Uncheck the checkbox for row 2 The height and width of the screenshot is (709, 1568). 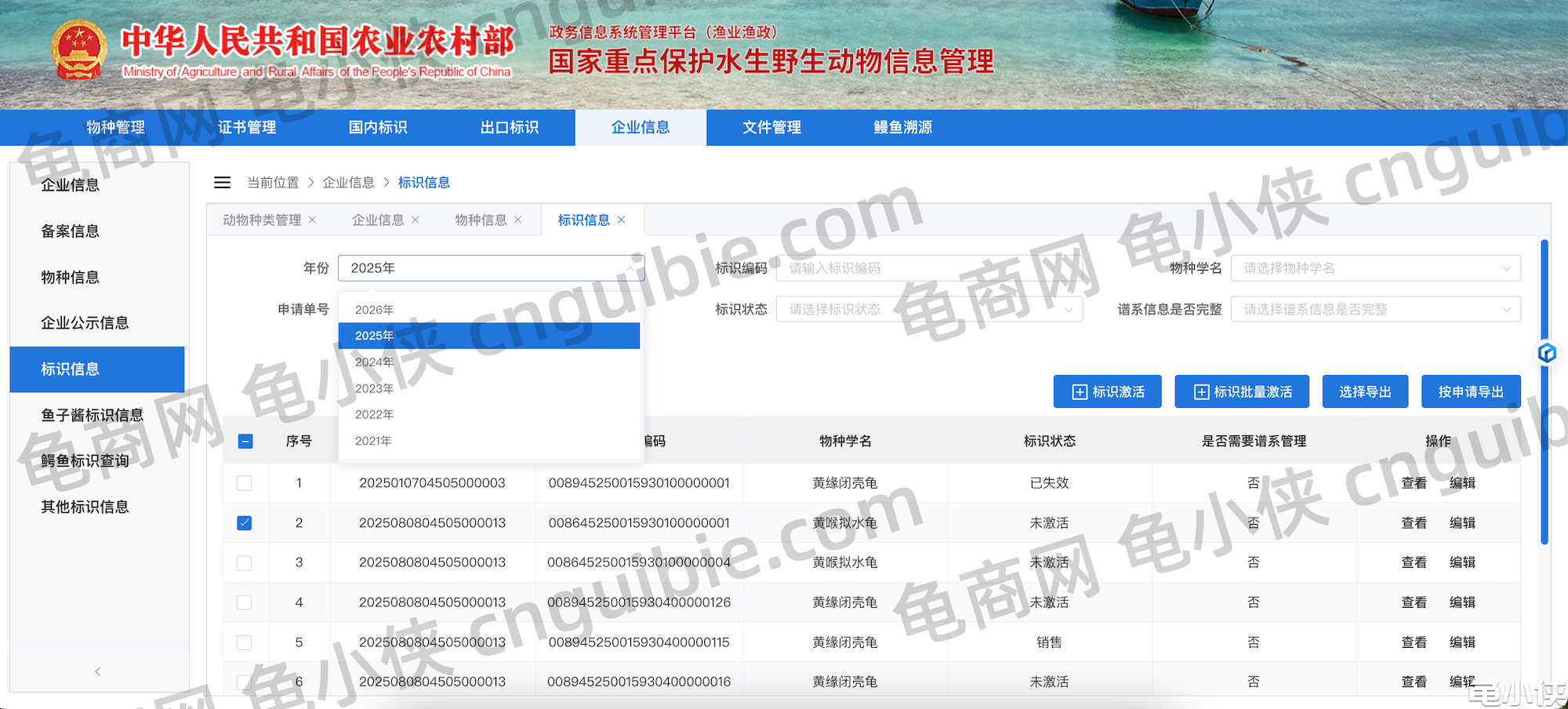245,523
